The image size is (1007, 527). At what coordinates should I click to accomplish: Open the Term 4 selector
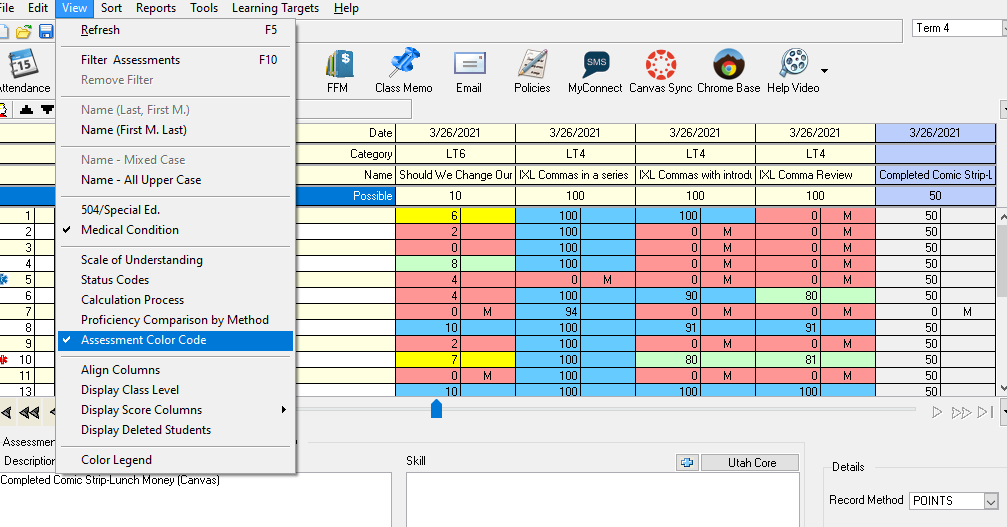(x=959, y=28)
